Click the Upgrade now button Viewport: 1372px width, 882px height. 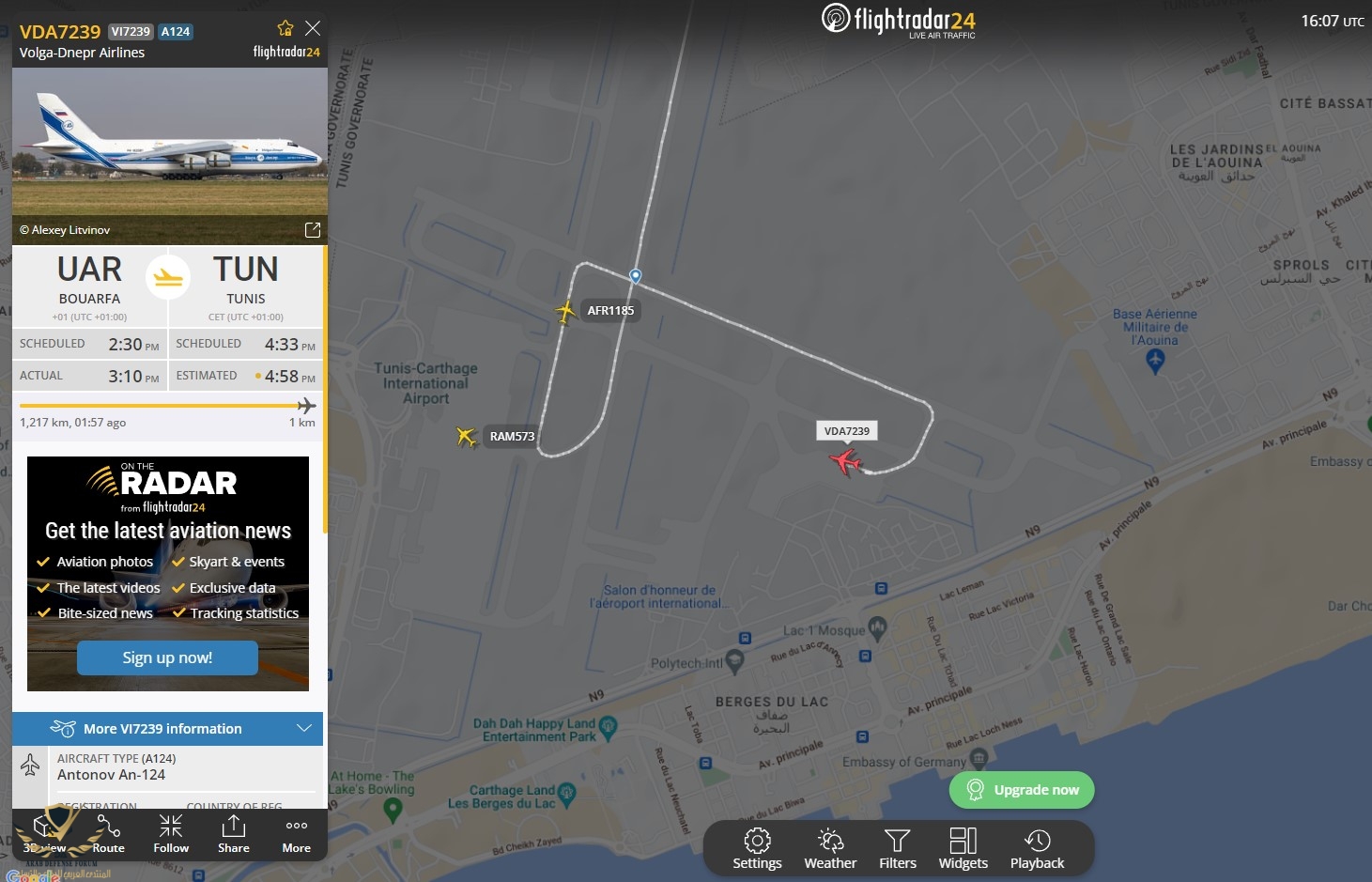pos(1022,790)
